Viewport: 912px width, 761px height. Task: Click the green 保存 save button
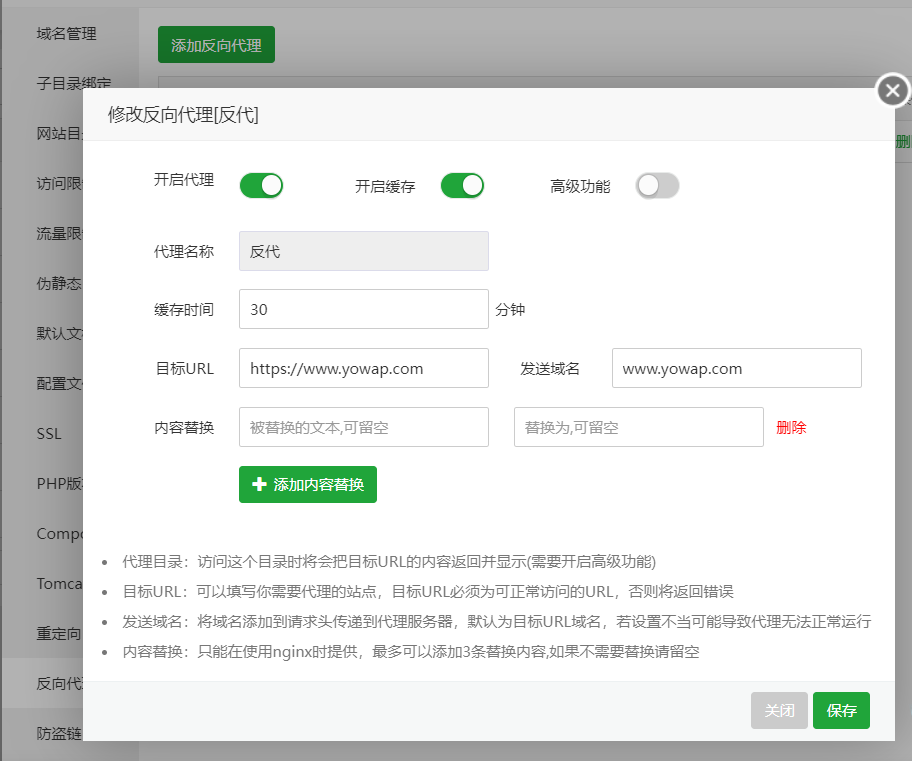coord(841,710)
